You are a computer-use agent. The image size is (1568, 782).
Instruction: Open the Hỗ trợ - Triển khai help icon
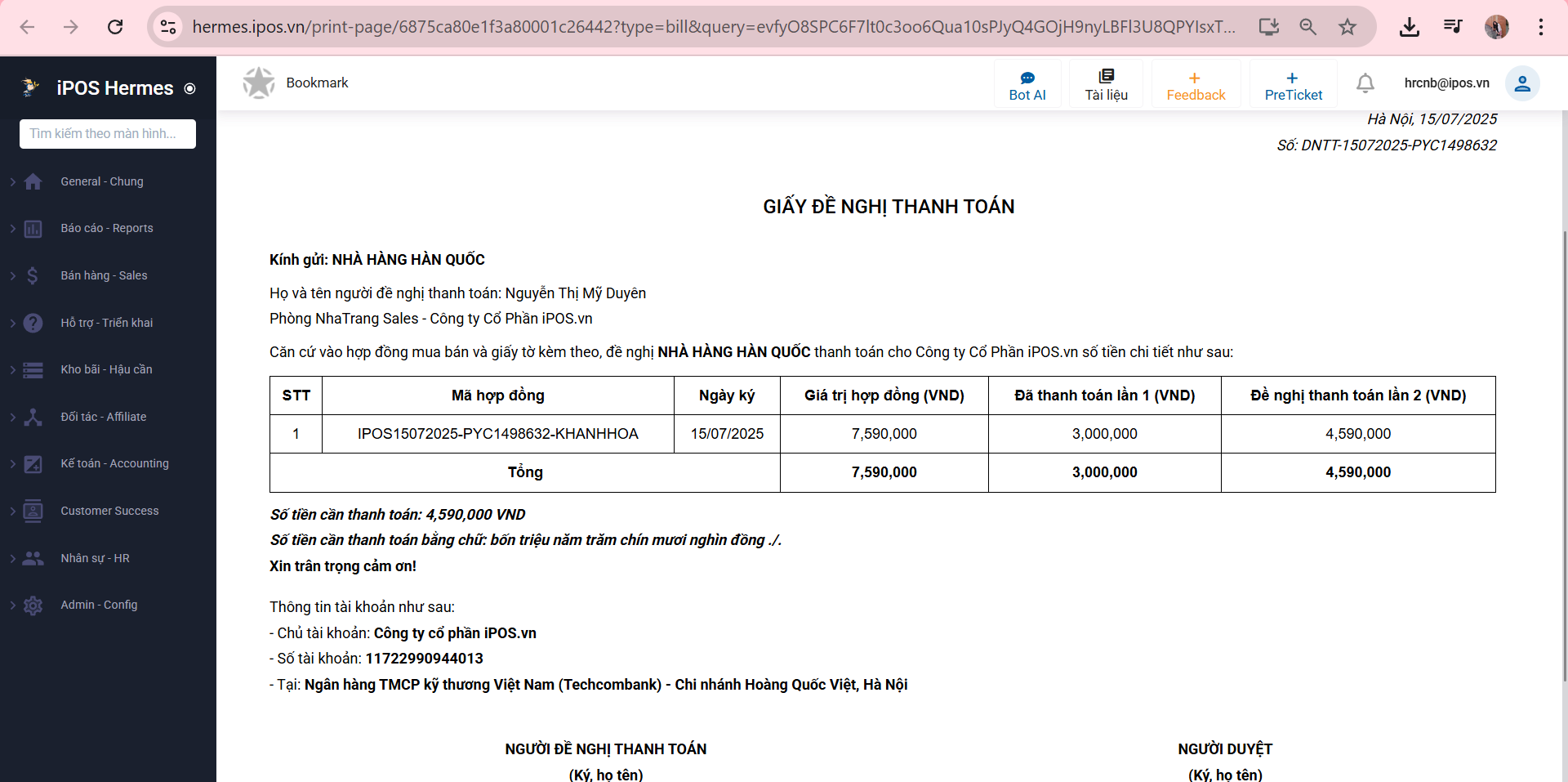point(33,323)
